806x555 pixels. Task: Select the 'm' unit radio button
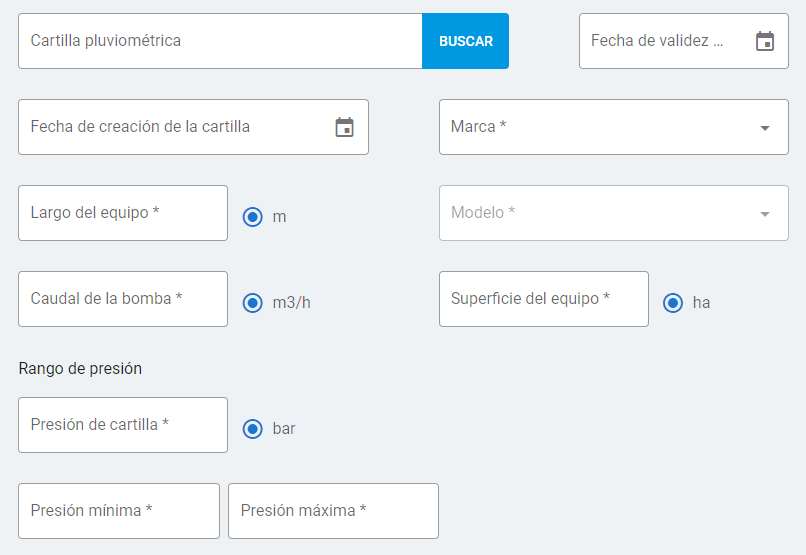click(253, 216)
